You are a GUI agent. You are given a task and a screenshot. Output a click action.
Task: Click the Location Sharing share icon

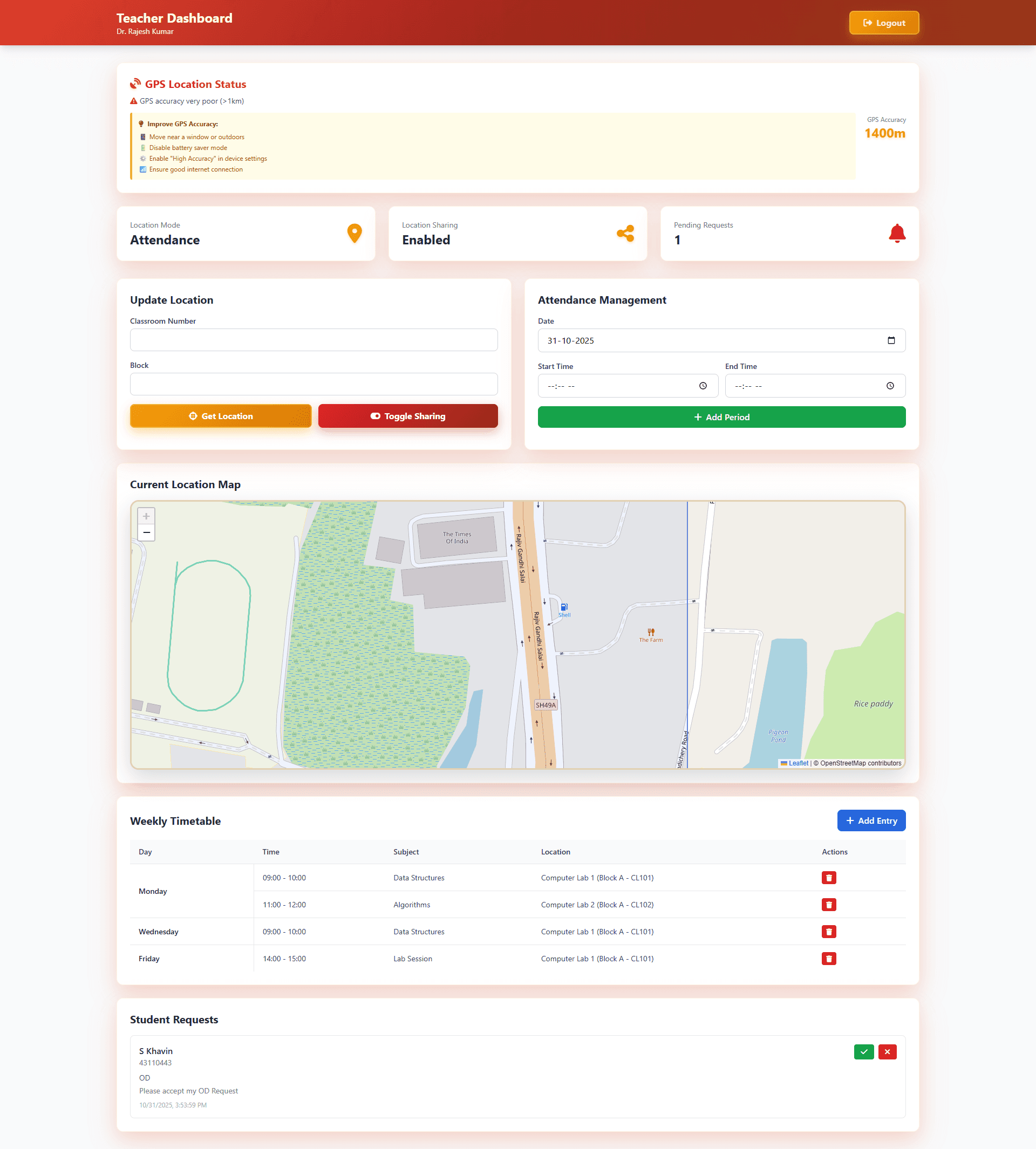point(625,234)
